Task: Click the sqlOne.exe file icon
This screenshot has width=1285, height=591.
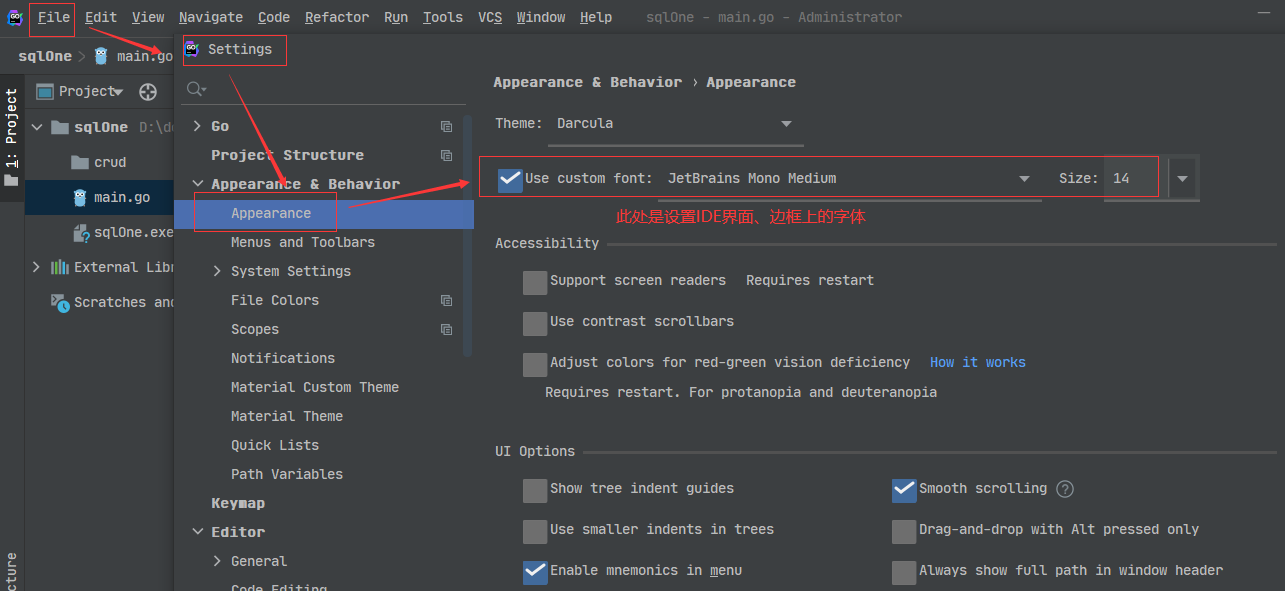Action: pos(81,233)
